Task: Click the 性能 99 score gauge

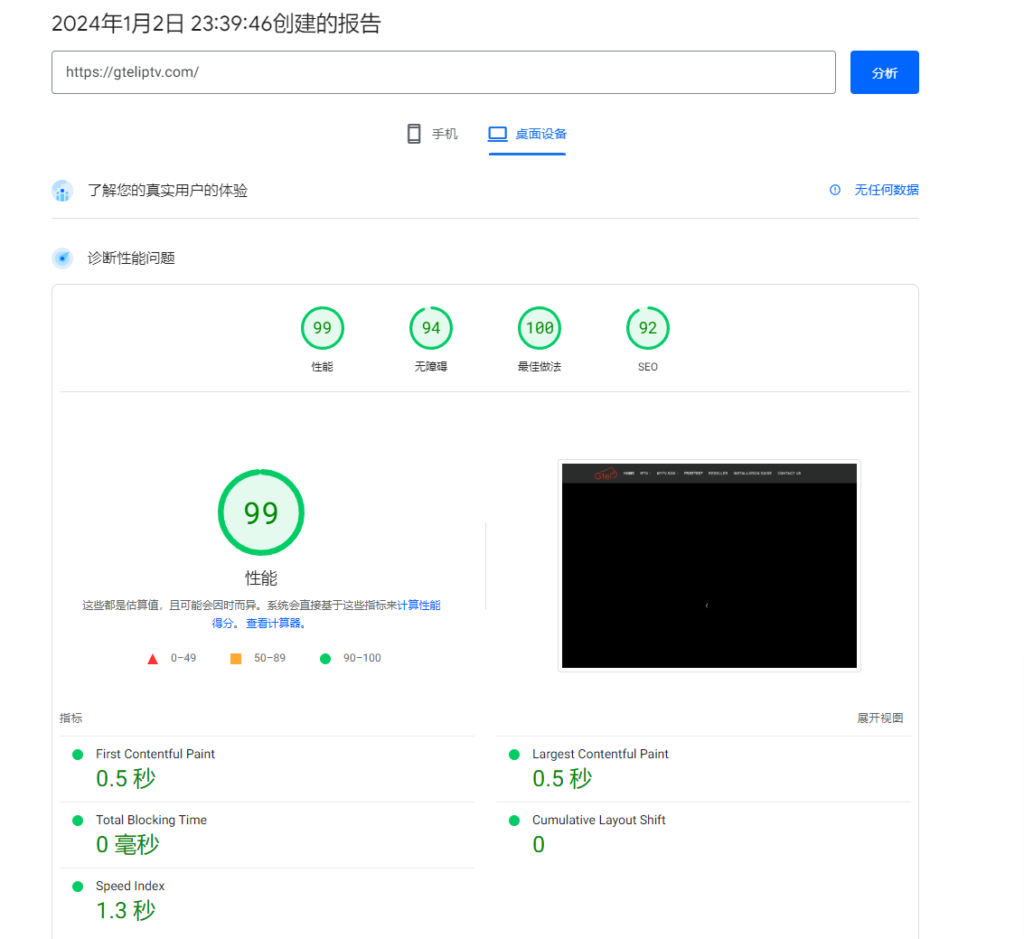Action: pos(322,327)
